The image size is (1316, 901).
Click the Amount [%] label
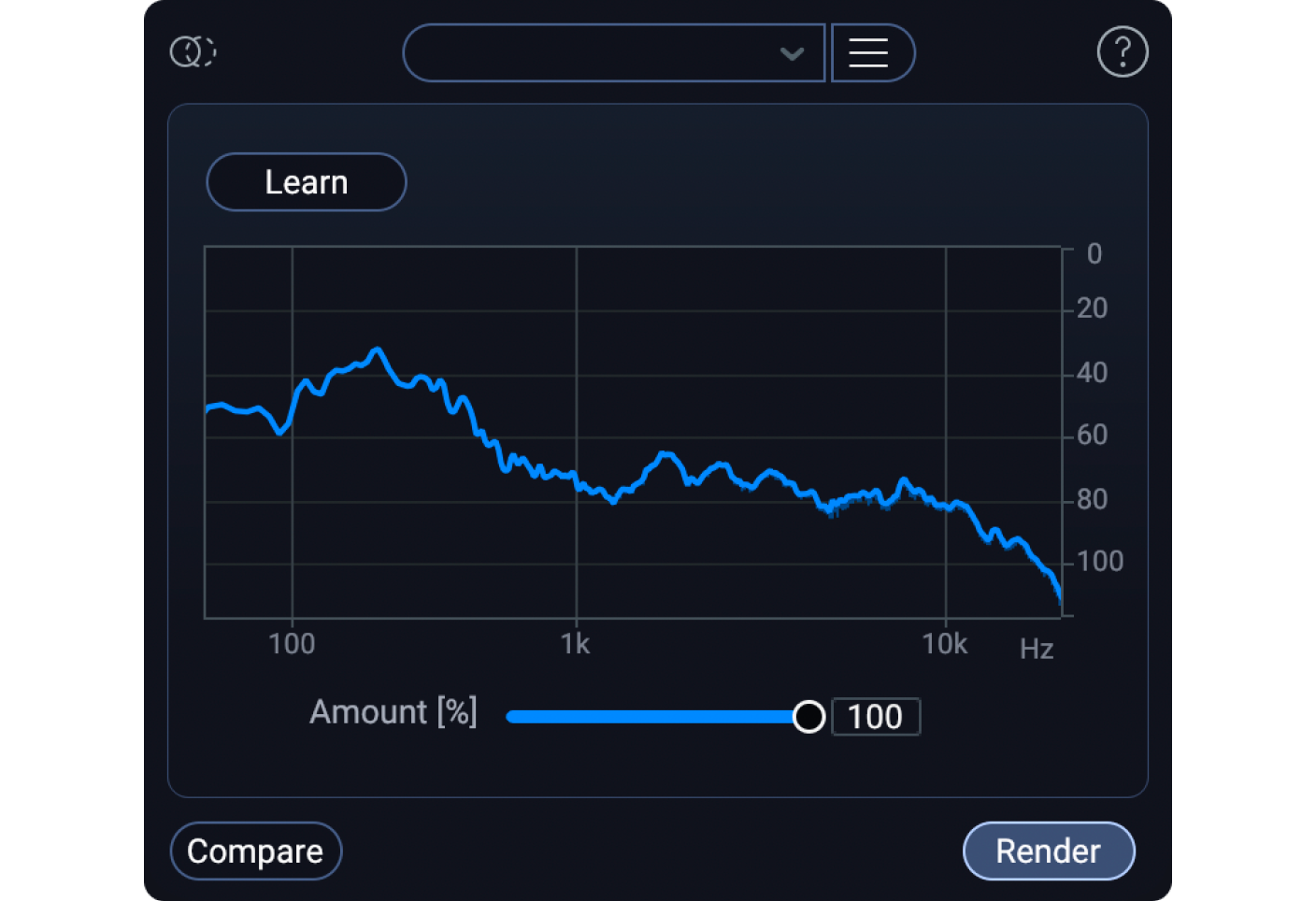(x=393, y=712)
